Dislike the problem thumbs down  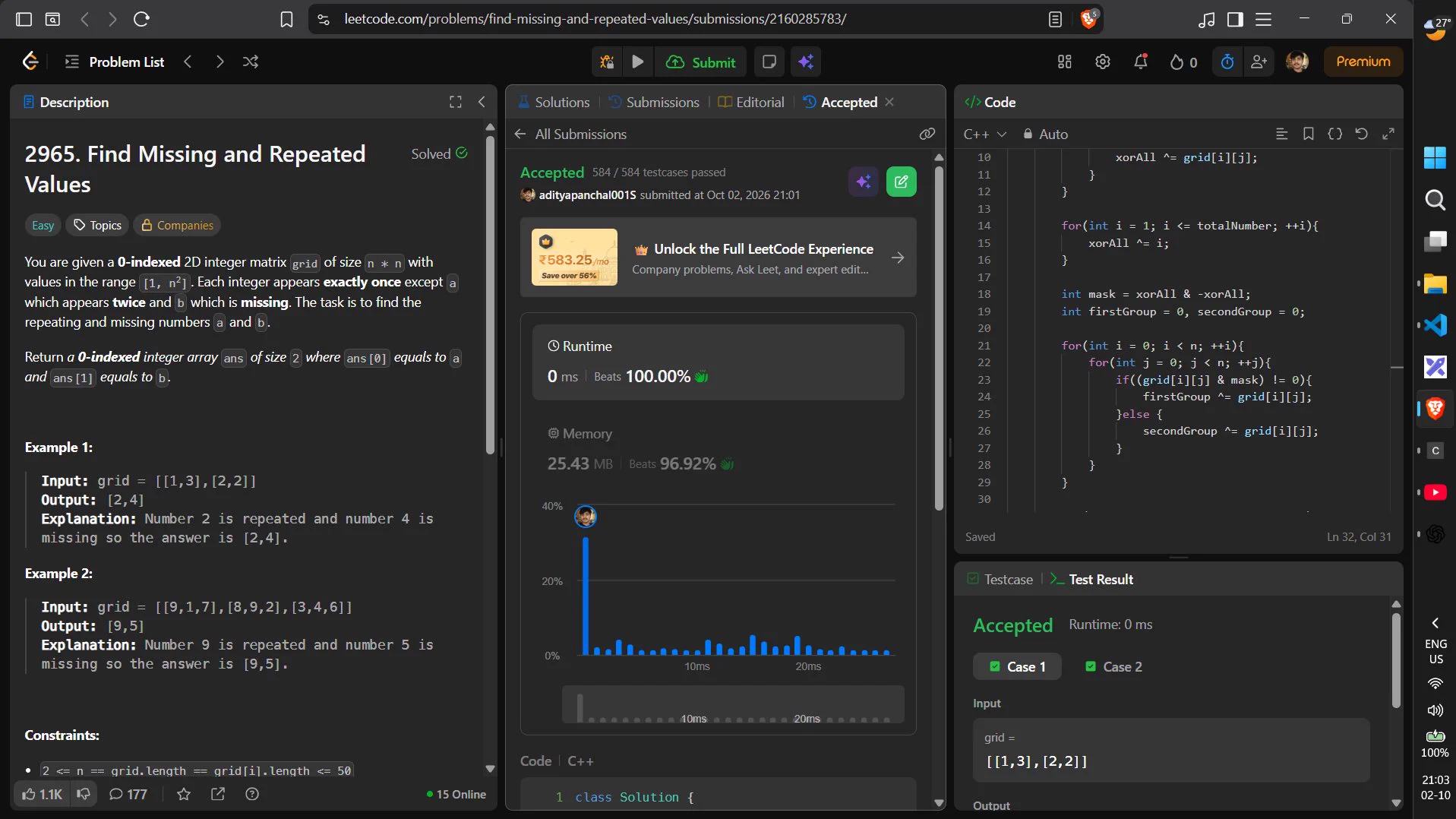tap(84, 794)
